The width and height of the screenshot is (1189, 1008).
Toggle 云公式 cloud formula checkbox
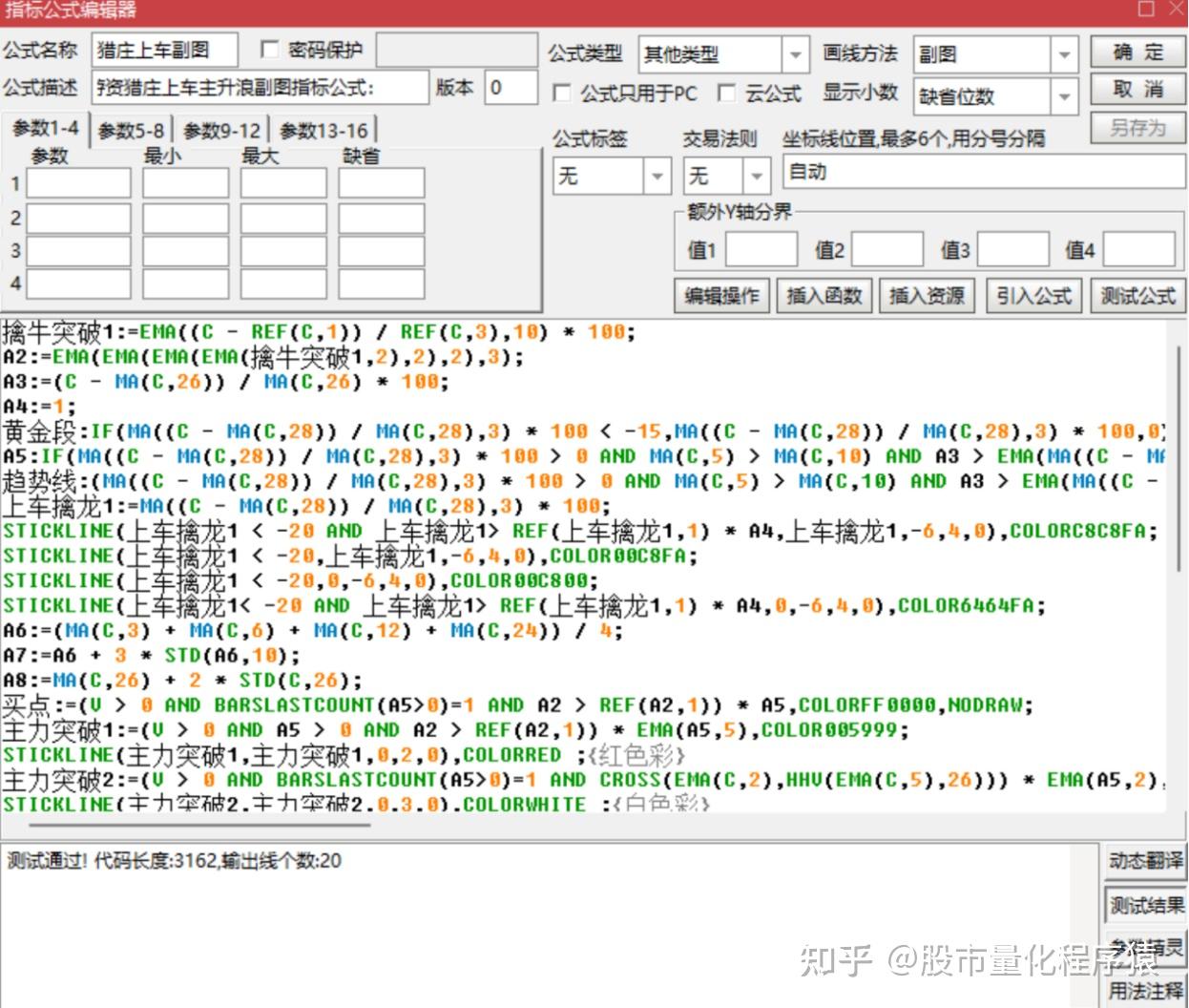(726, 94)
